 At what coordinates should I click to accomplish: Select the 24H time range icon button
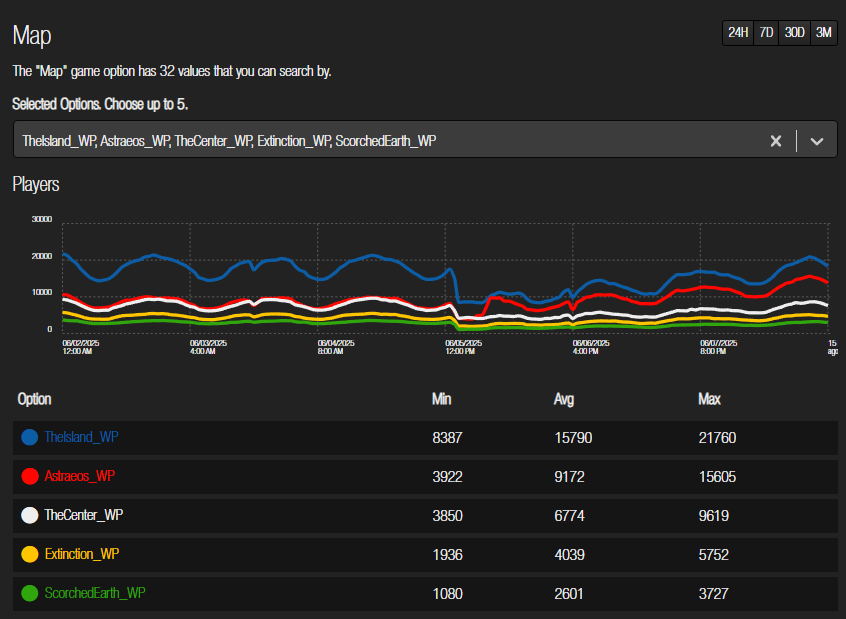pos(737,32)
